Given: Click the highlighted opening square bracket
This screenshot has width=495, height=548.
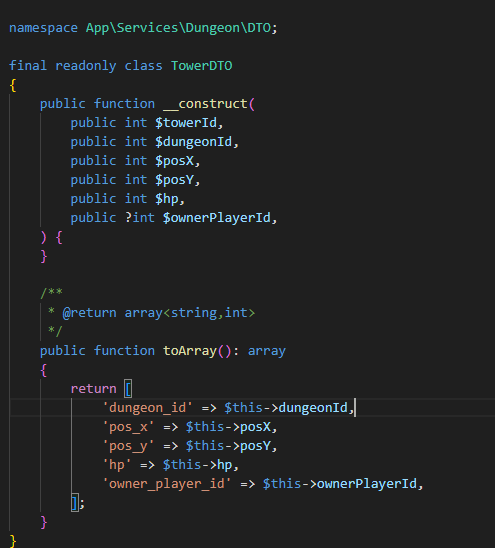Looking at the screenshot, I should point(128,389).
